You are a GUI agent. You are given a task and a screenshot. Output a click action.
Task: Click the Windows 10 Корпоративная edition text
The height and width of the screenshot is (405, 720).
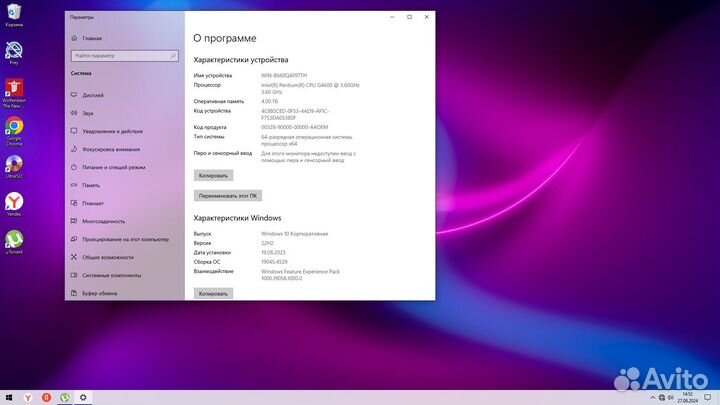[294, 234]
